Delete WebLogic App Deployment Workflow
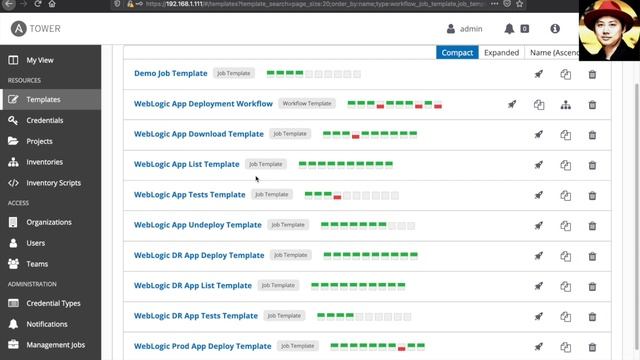This screenshot has width=640, height=360. coord(592,104)
